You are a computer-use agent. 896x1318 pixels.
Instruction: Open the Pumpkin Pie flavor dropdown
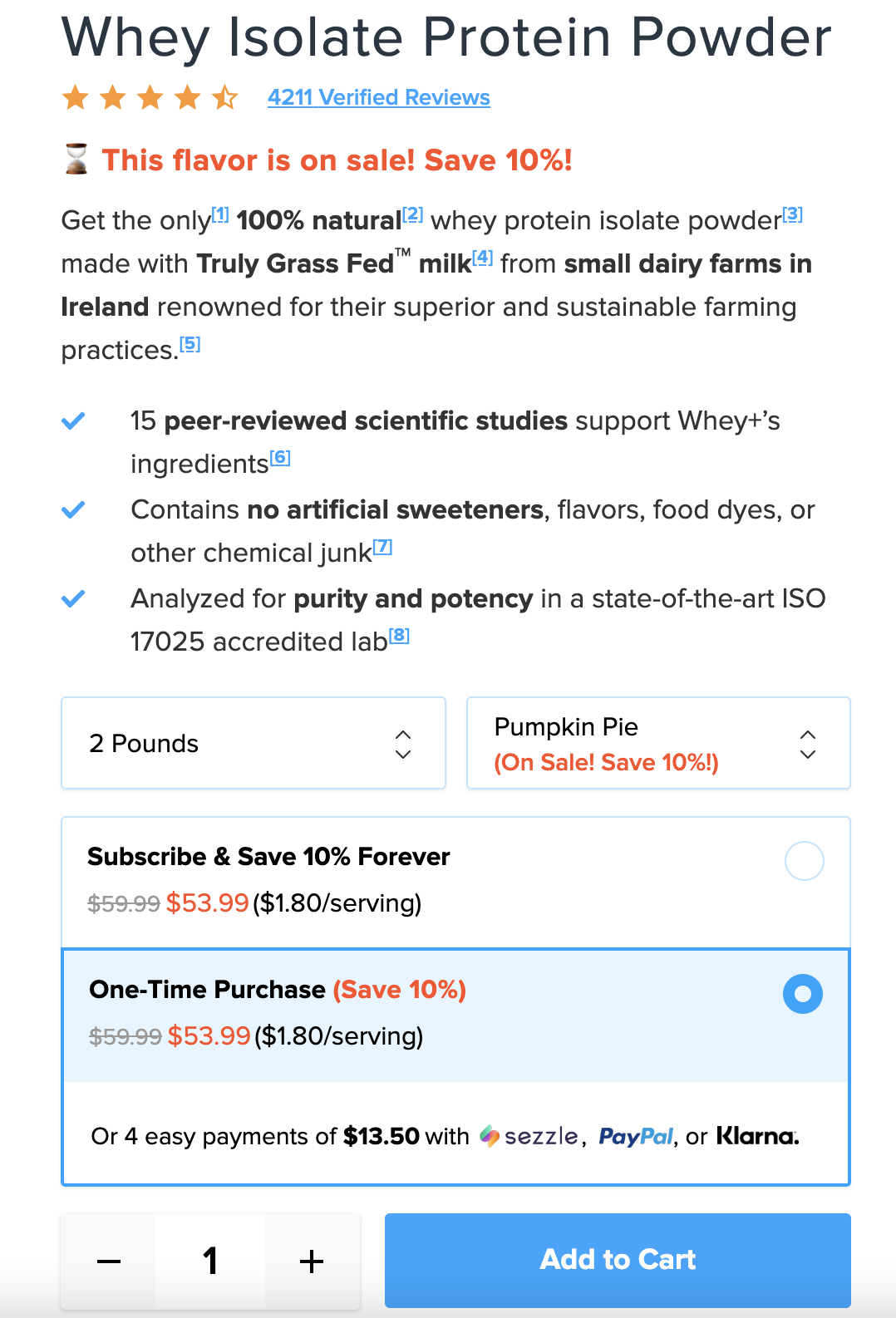click(657, 743)
